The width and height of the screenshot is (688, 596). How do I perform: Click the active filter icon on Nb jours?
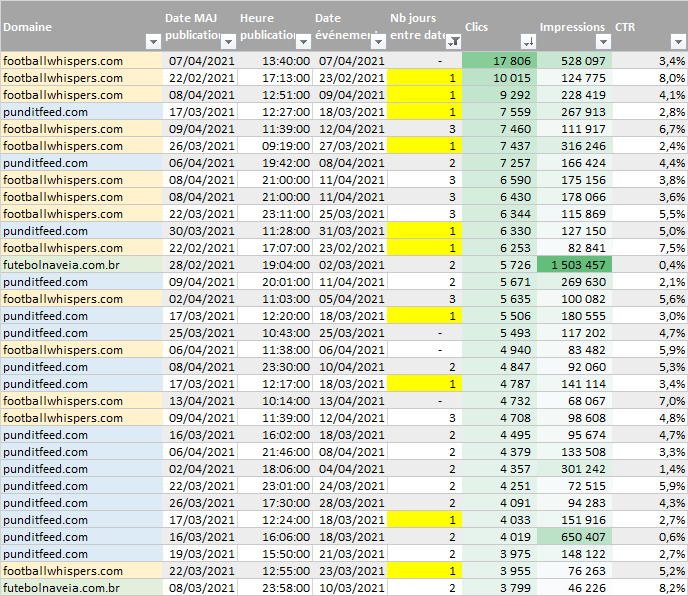coord(453,42)
